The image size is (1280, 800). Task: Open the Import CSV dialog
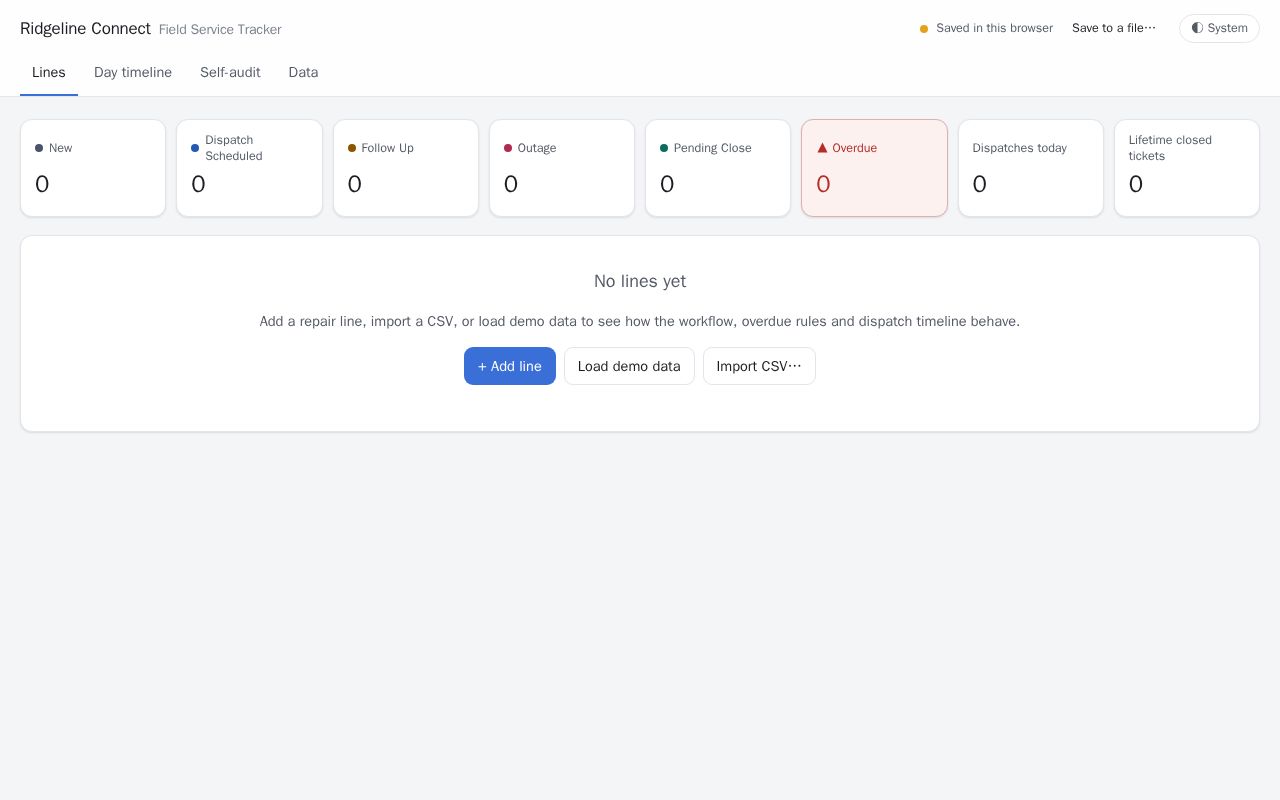coord(759,366)
